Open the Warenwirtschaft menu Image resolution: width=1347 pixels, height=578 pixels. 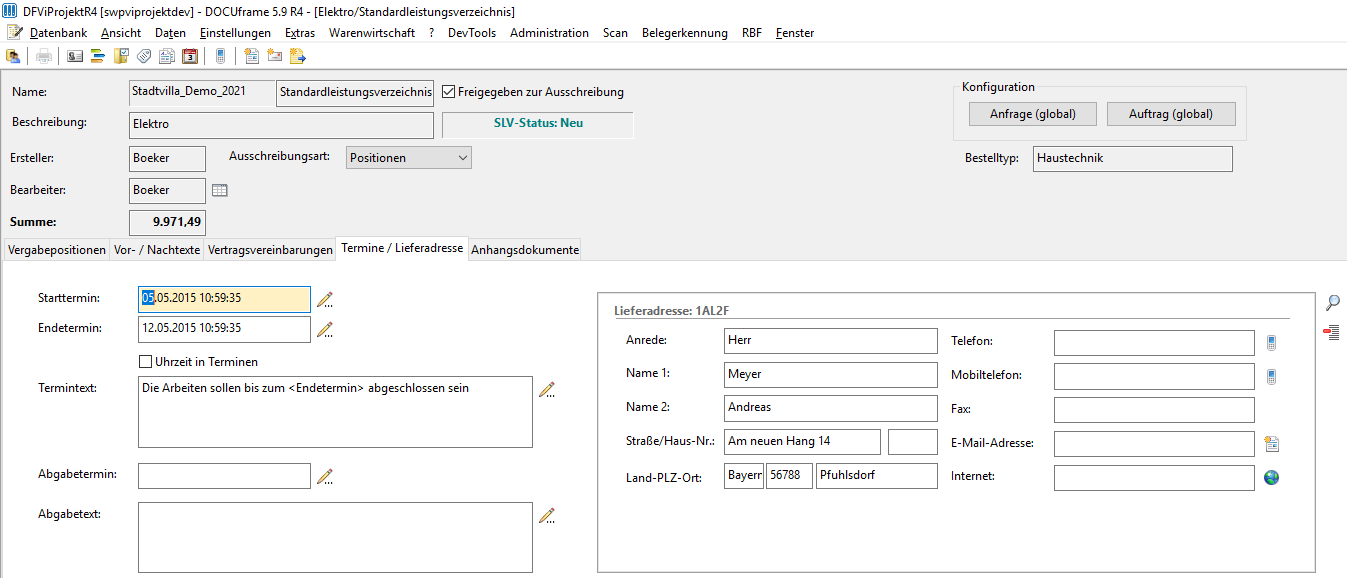(372, 33)
